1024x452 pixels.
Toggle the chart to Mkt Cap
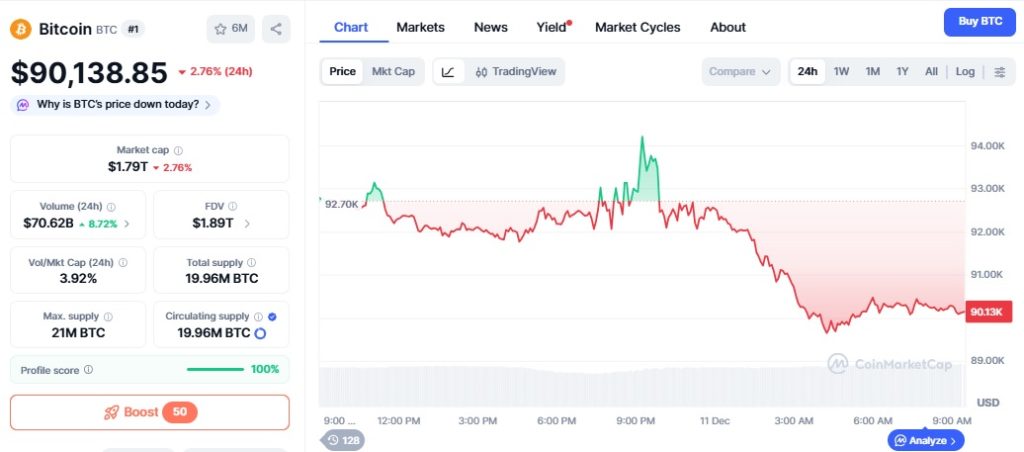point(393,72)
